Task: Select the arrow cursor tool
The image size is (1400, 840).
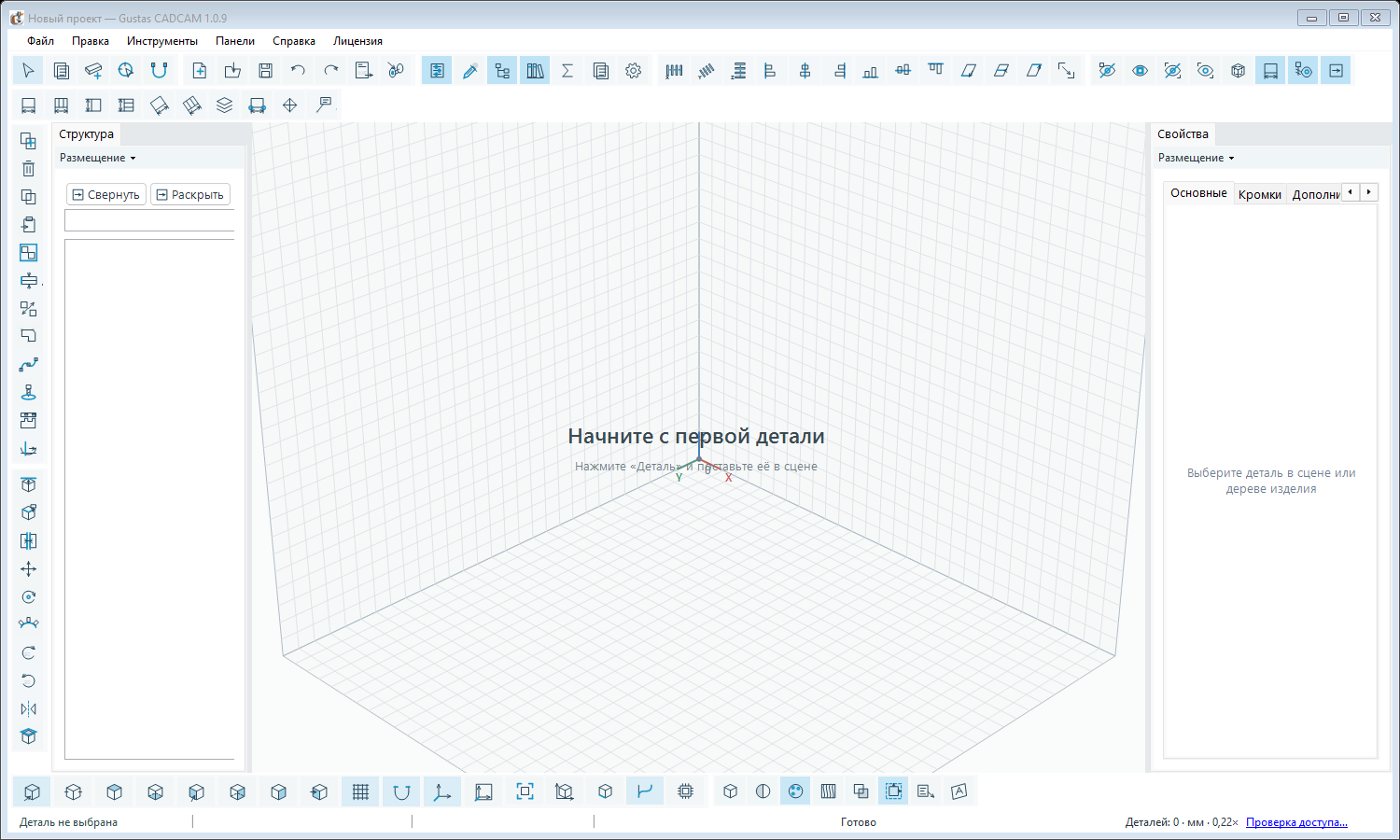Action: pos(28,70)
